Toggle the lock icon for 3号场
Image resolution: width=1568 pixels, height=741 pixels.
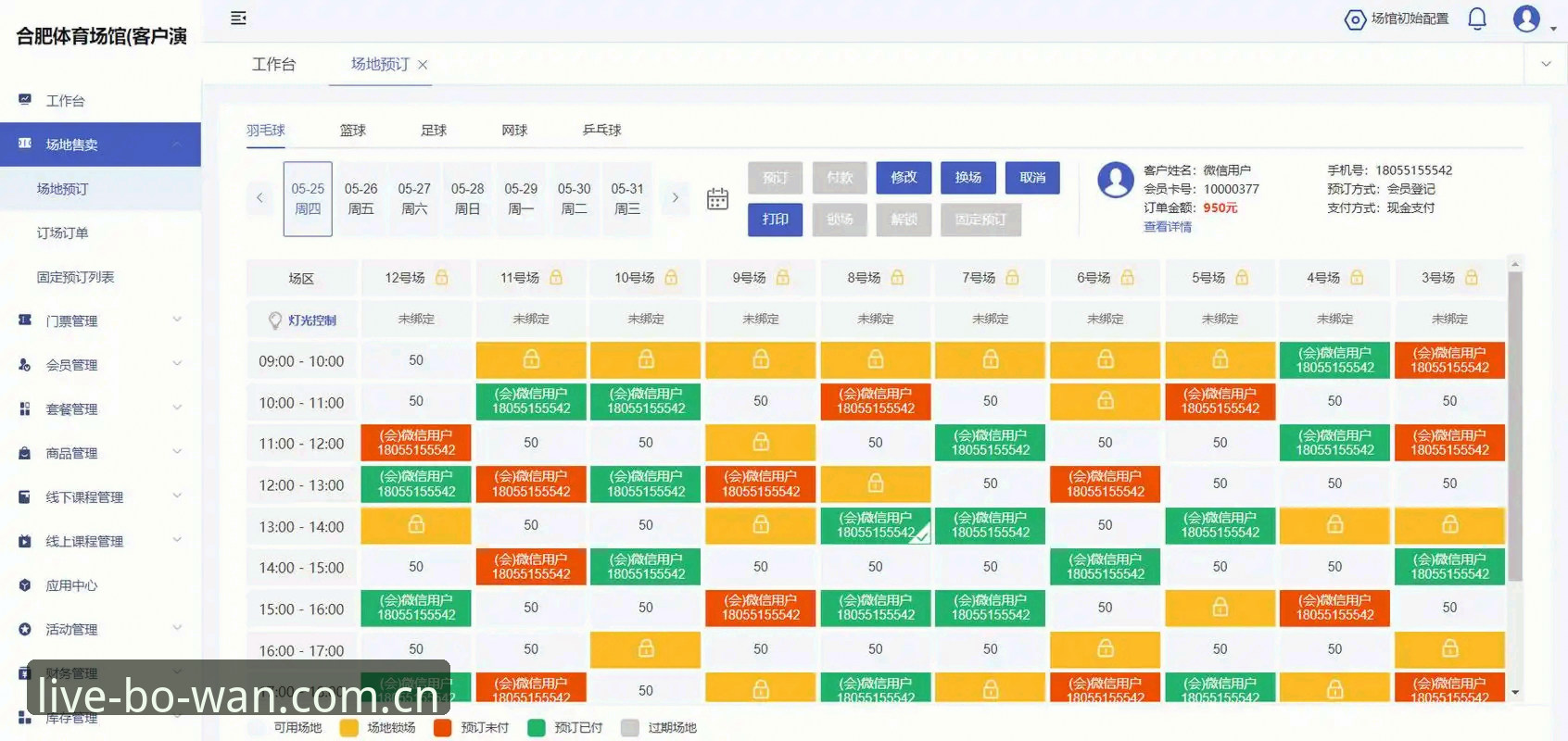point(1471,278)
